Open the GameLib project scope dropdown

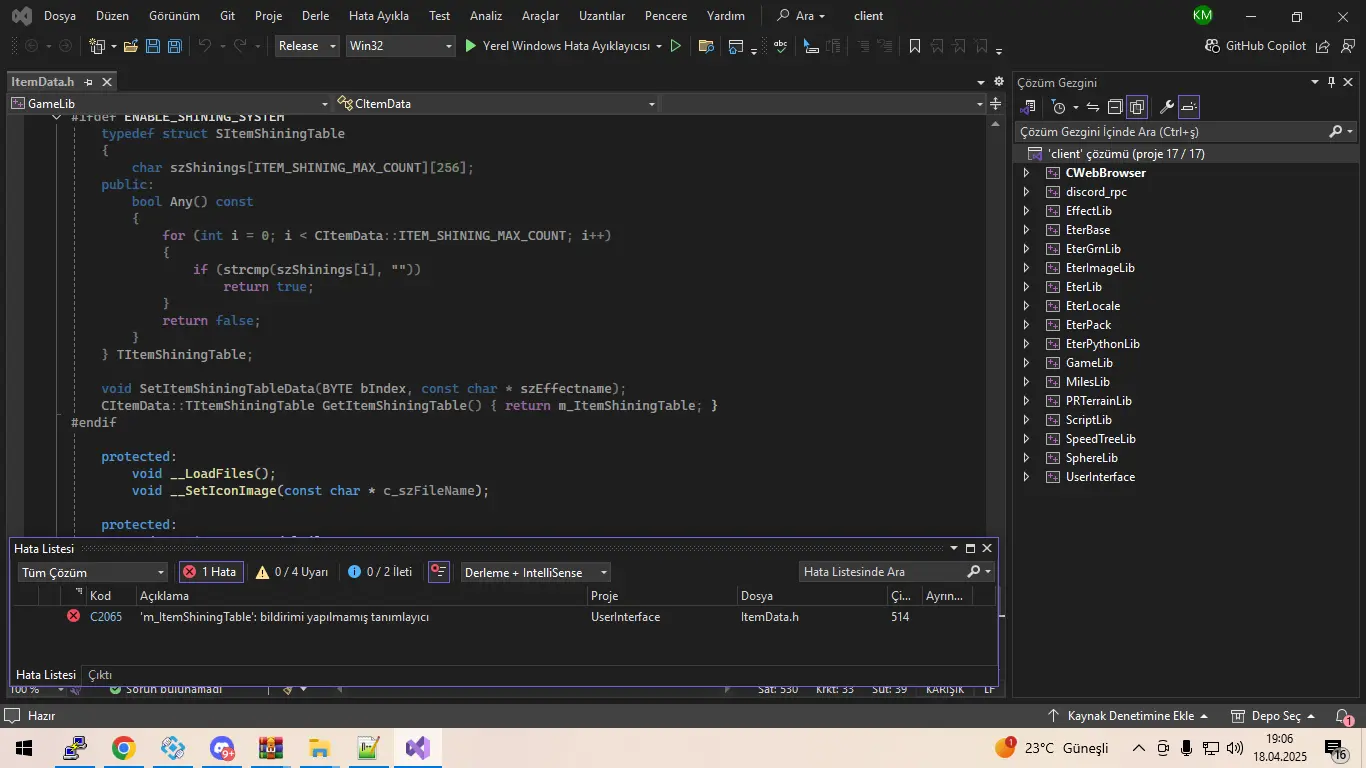coord(170,104)
